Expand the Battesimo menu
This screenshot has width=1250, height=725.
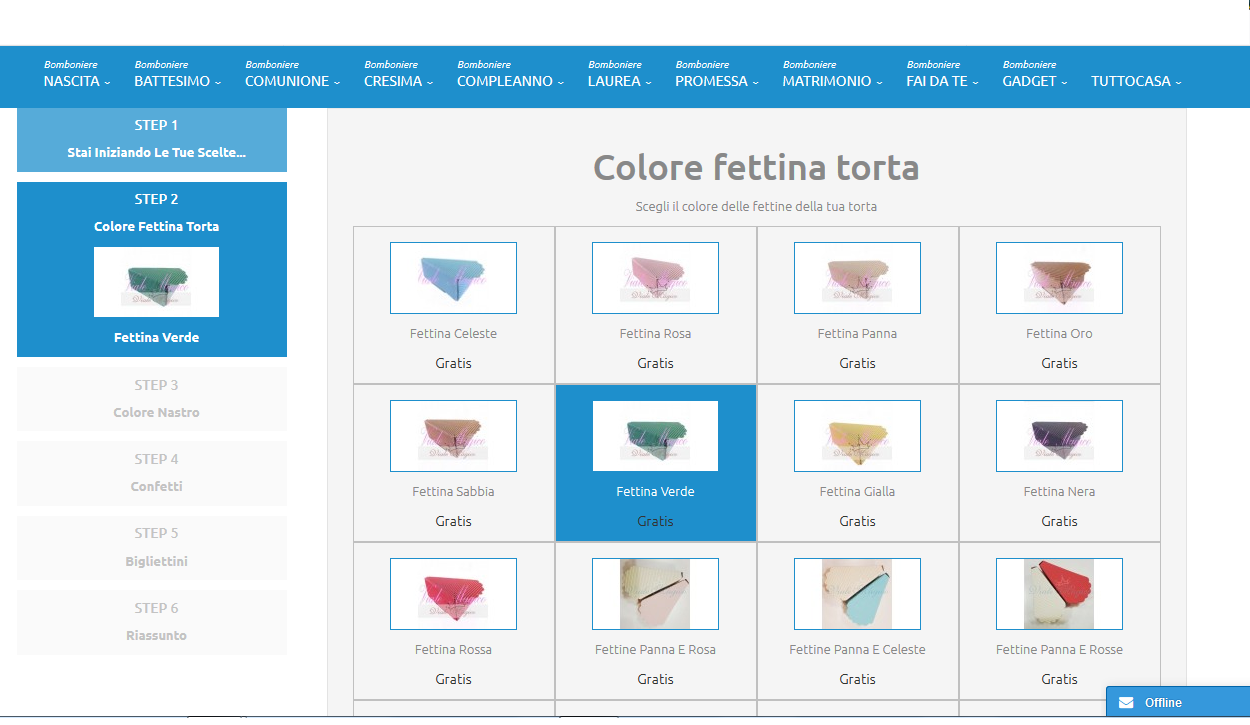pyautogui.click(x=178, y=74)
